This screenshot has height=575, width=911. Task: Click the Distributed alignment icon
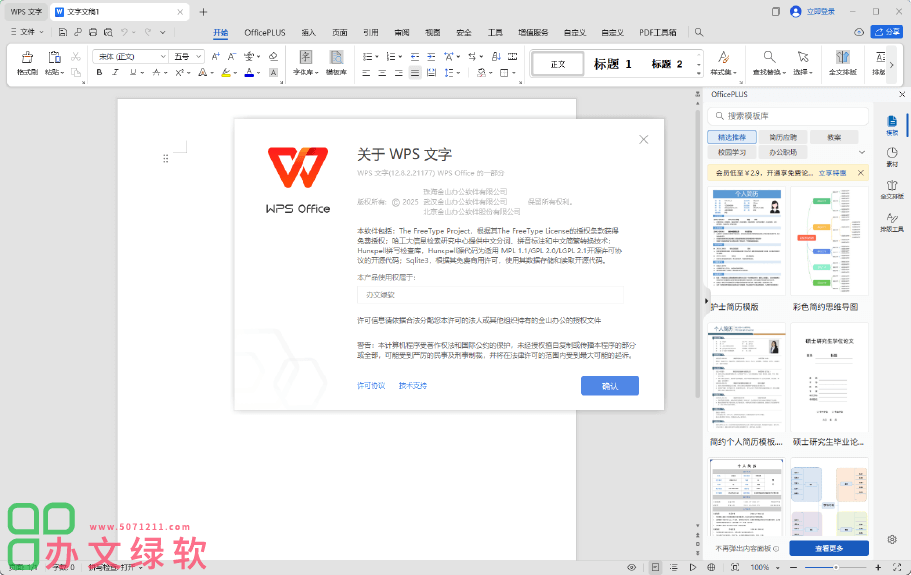tap(431, 73)
